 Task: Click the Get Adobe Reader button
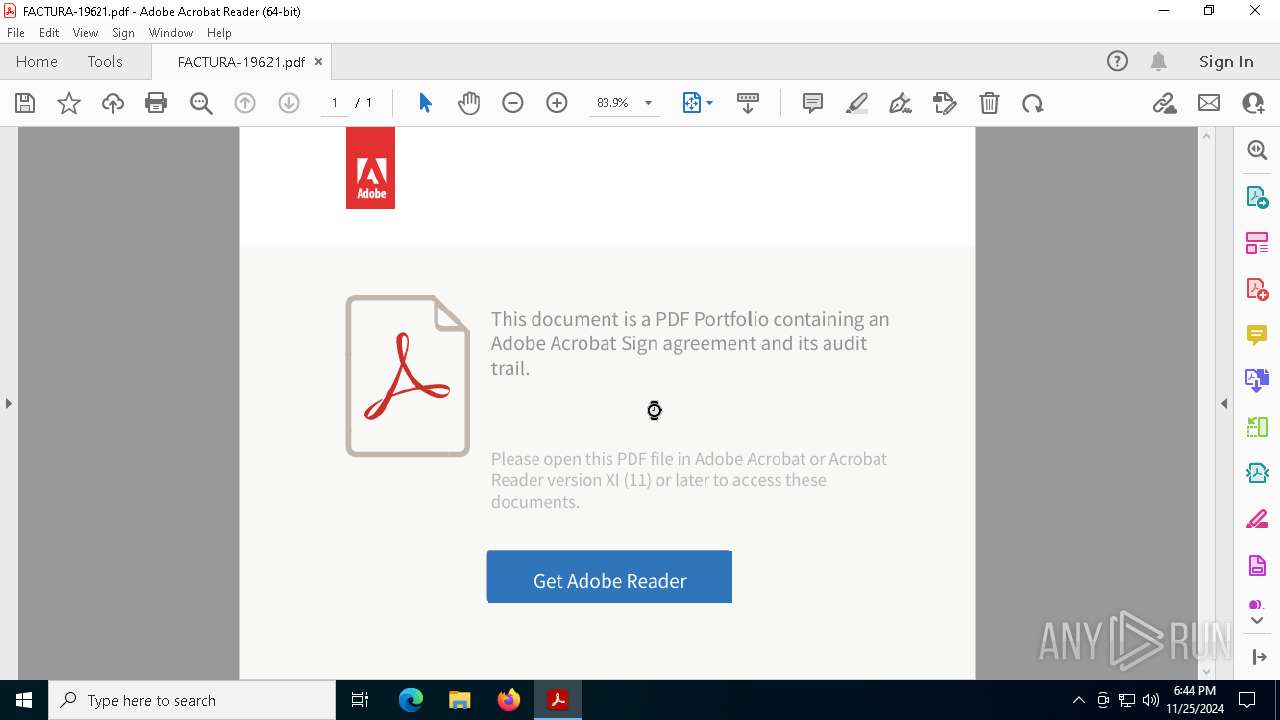coord(609,577)
